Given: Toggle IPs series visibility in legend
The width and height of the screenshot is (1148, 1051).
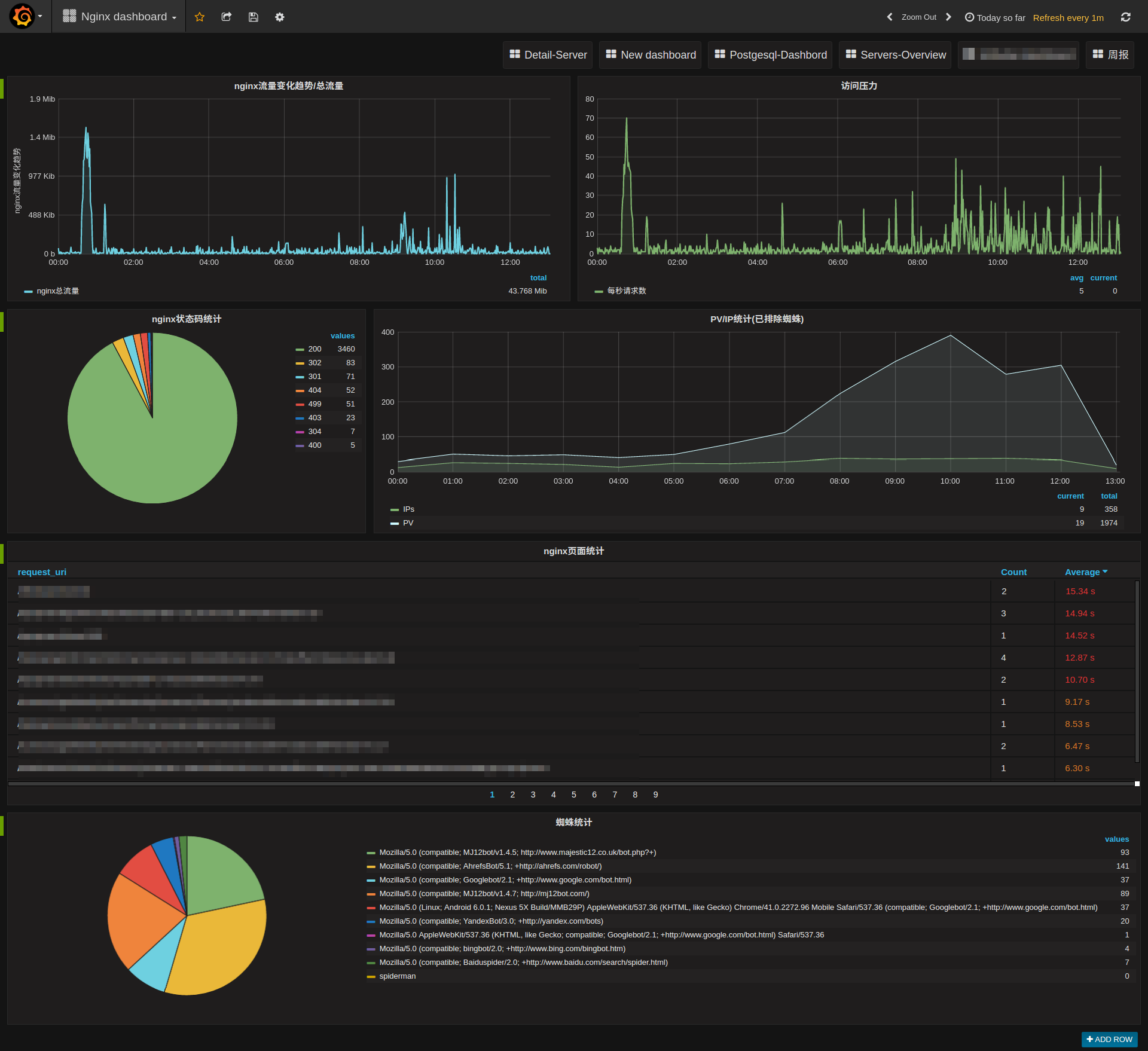Looking at the screenshot, I should pos(408,509).
